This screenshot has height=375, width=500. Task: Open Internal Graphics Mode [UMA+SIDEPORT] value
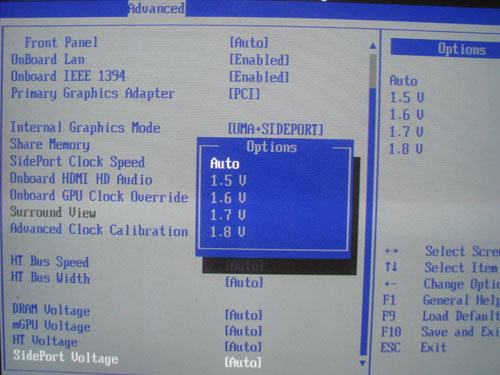click(276, 129)
